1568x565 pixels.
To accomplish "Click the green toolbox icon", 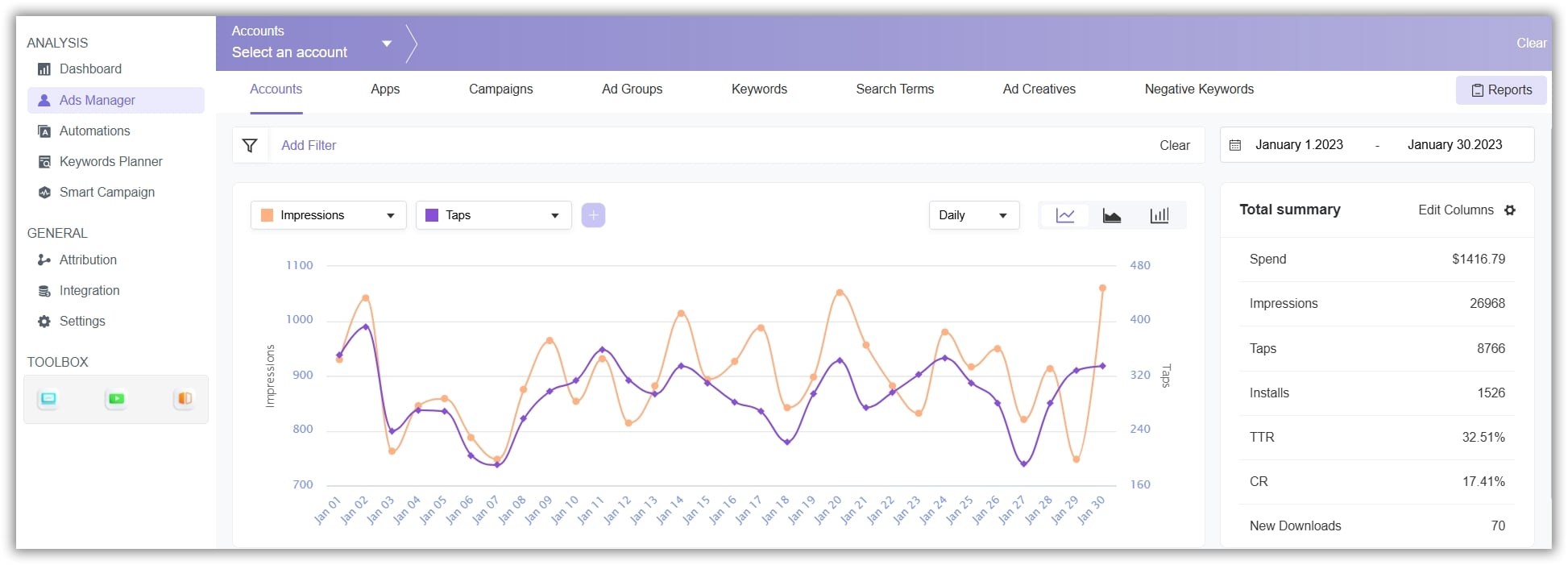I will pos(116,399).
